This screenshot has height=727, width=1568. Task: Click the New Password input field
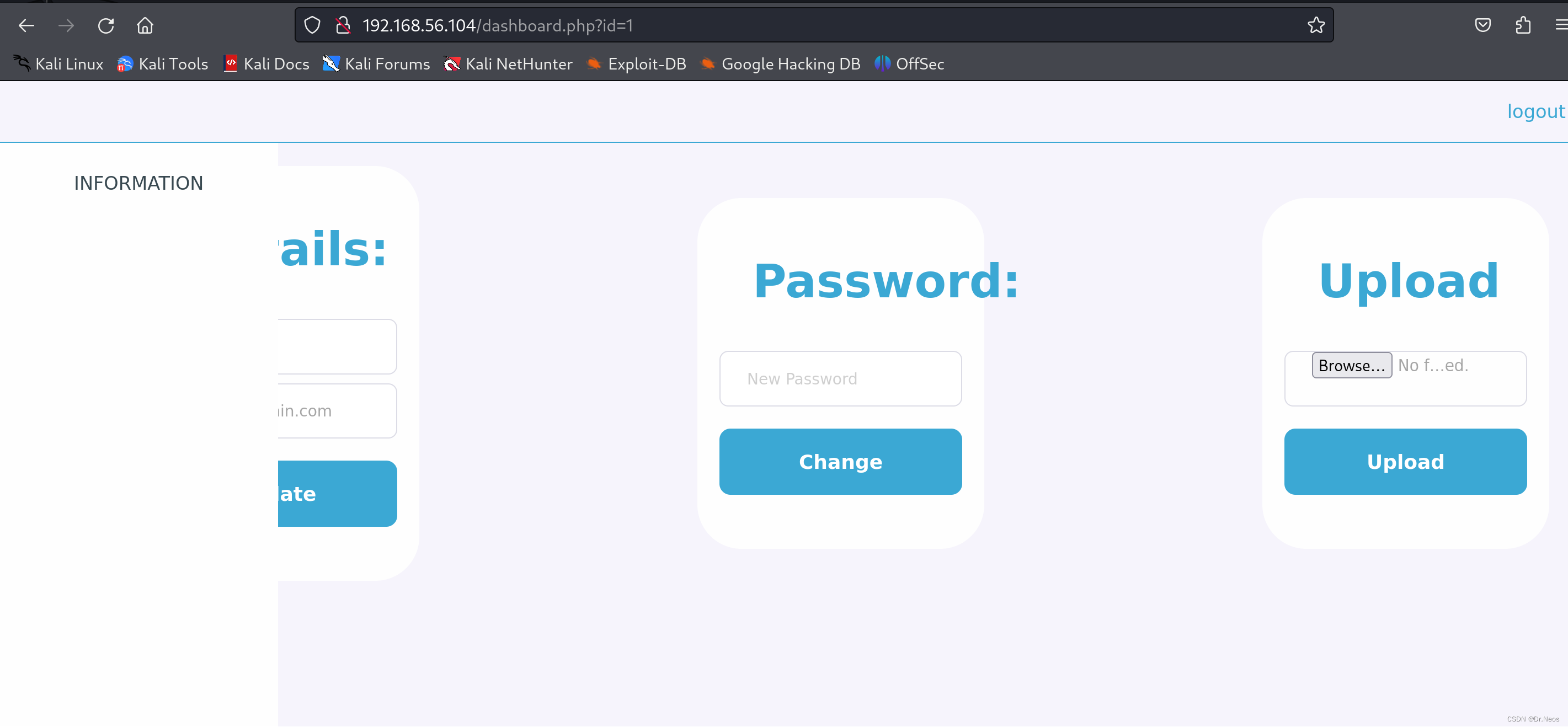point(840,378)
